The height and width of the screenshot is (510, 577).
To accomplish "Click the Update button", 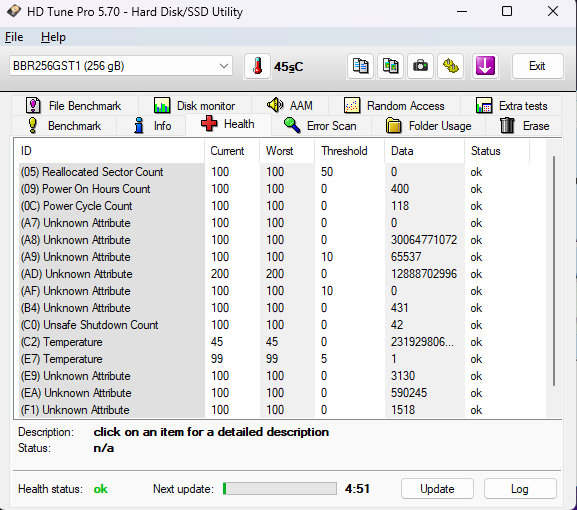I will 437,489.
